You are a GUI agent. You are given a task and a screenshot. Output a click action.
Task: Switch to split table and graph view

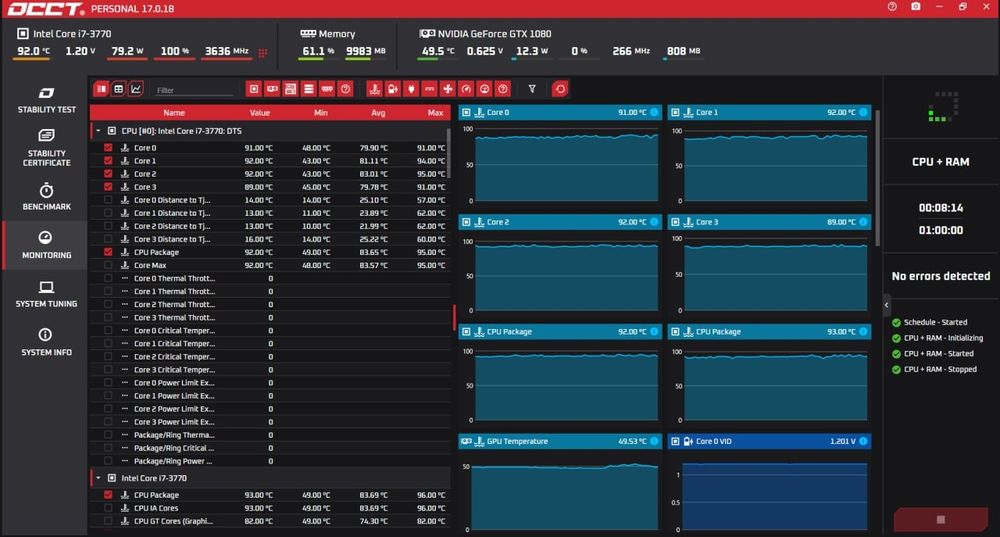pyautogui.click(x=101, y=89)
